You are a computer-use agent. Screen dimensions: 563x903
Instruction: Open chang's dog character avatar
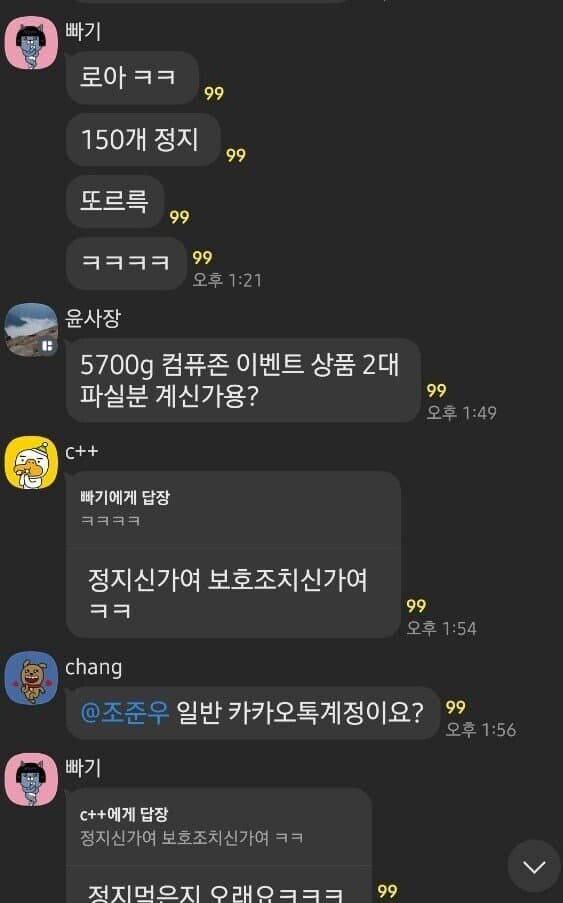coord(32,678)
